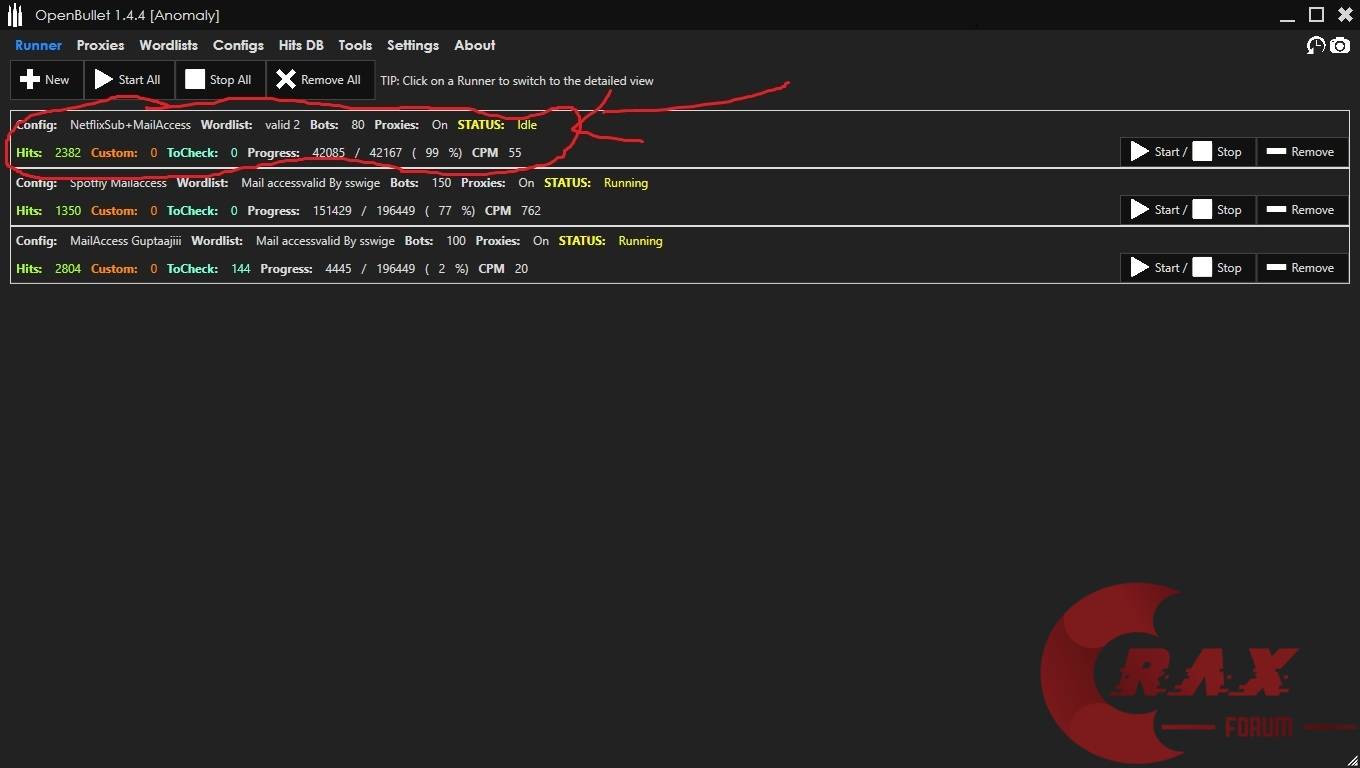The height and width of the screenshot is (768, 1360).
Task: Click Start / Stop for the Spotify Mailaccess runner
Action: [x=1187, y=210]
